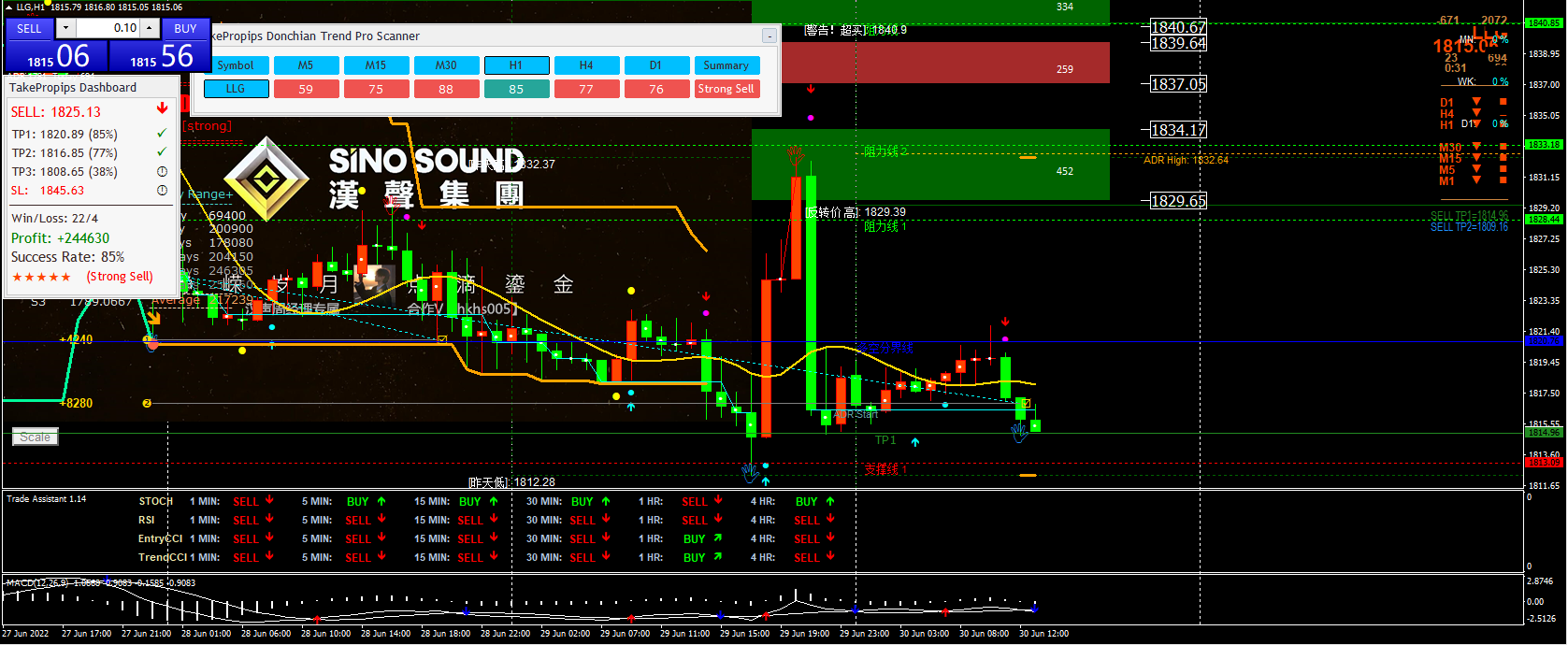Viewport: 1568px width, 645px height.
Task: Click the sell price 1815 06 tile
Action: pyautogui.click(x=55, y=56)
